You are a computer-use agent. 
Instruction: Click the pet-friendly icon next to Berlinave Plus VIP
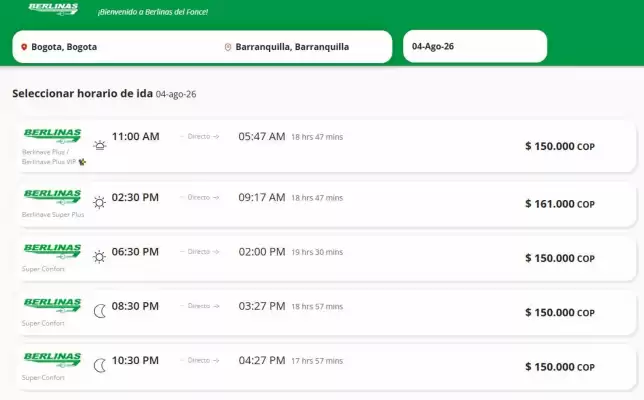[x=83, y=162]
